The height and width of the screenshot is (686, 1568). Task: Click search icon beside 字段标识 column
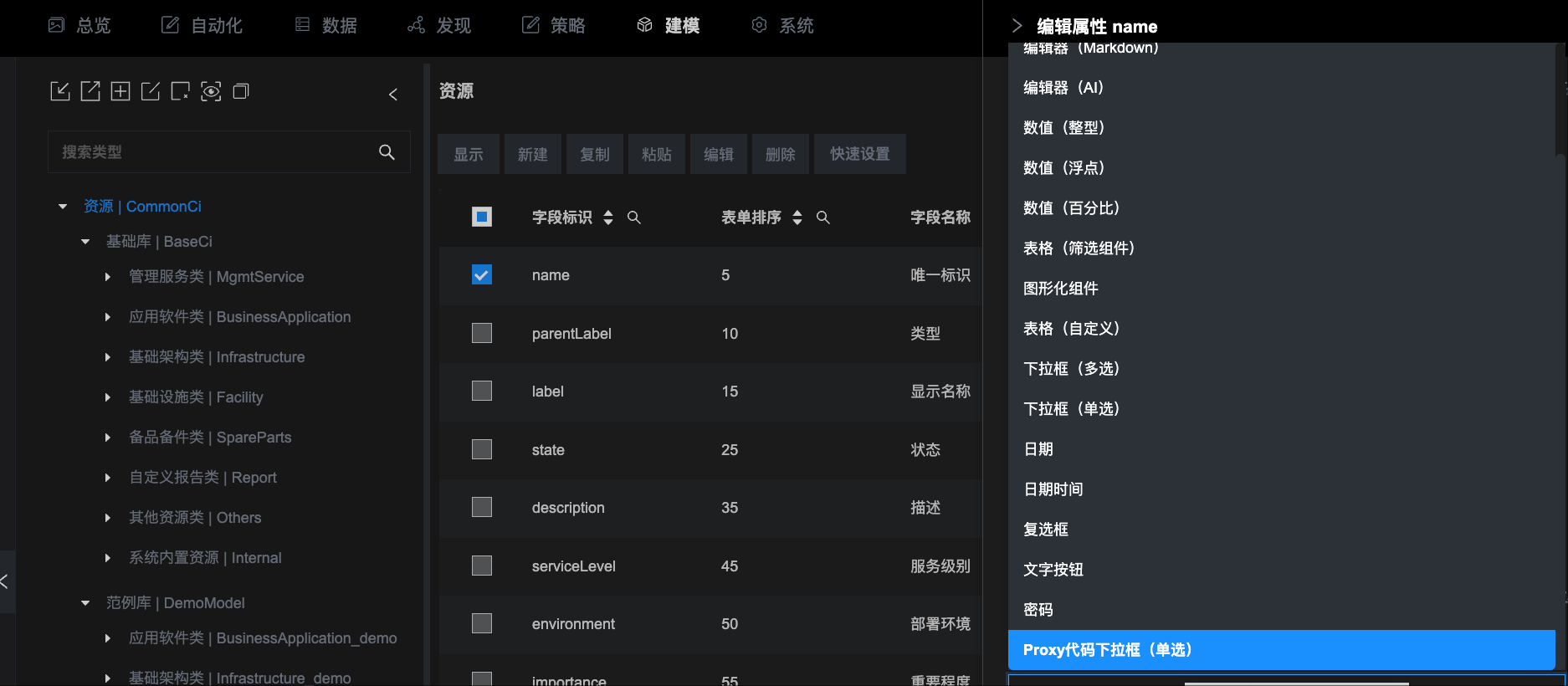634,218
